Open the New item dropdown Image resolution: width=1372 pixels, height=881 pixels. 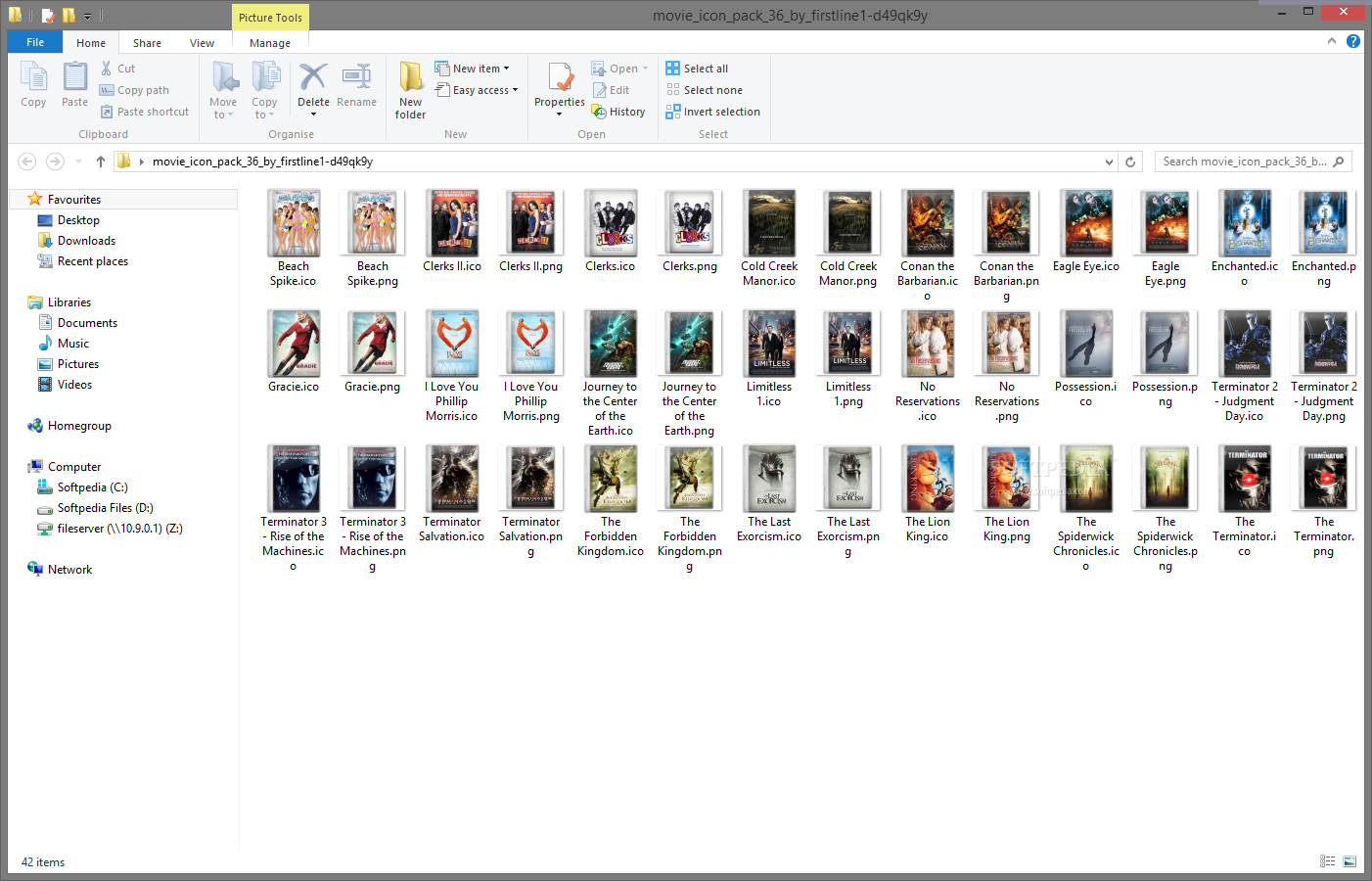tap(473, 69)
